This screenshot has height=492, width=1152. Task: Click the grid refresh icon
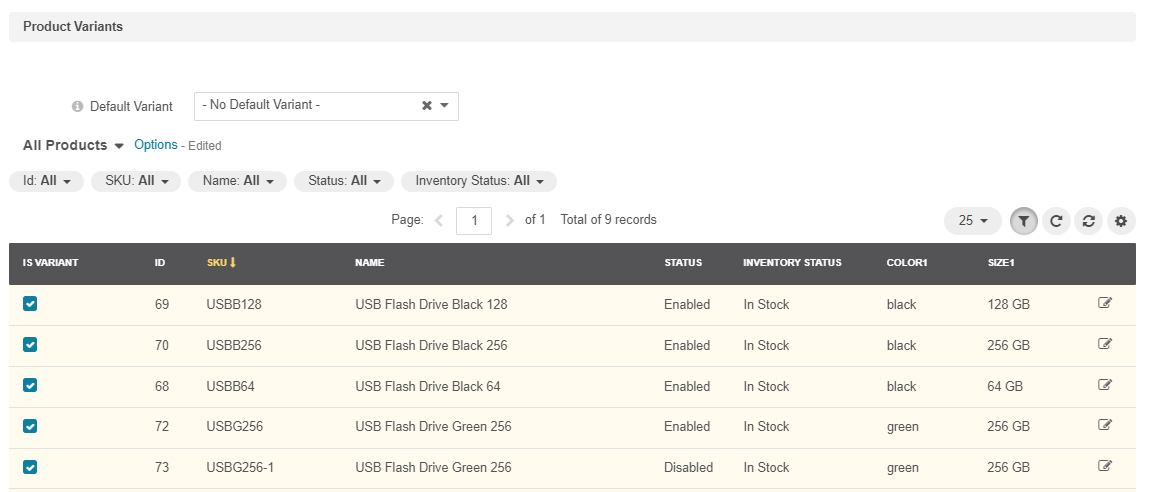(x=1056, y=221)
